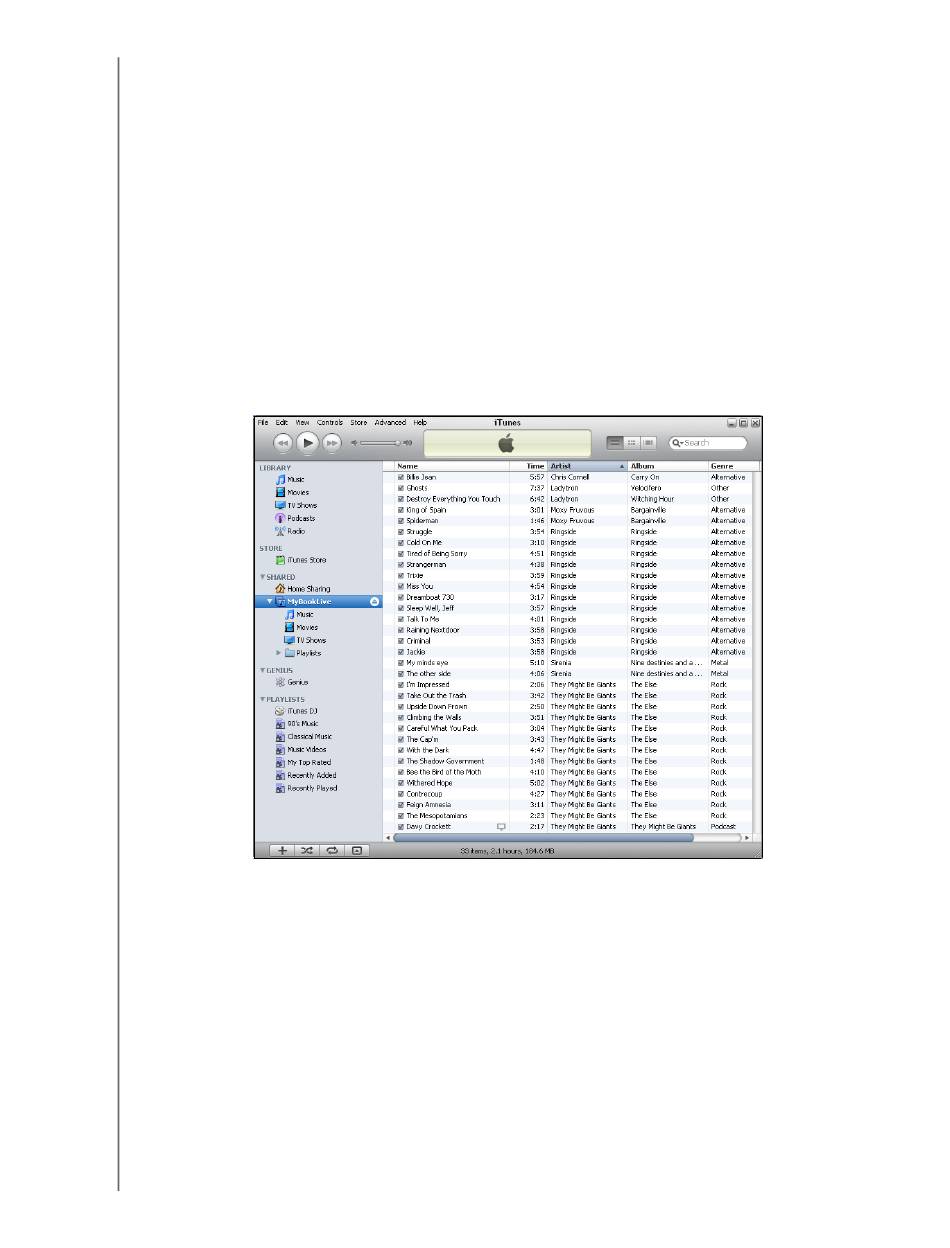950x1248 pixels.
Task: Sort songs by the Time column
Action: click(530, 467)
